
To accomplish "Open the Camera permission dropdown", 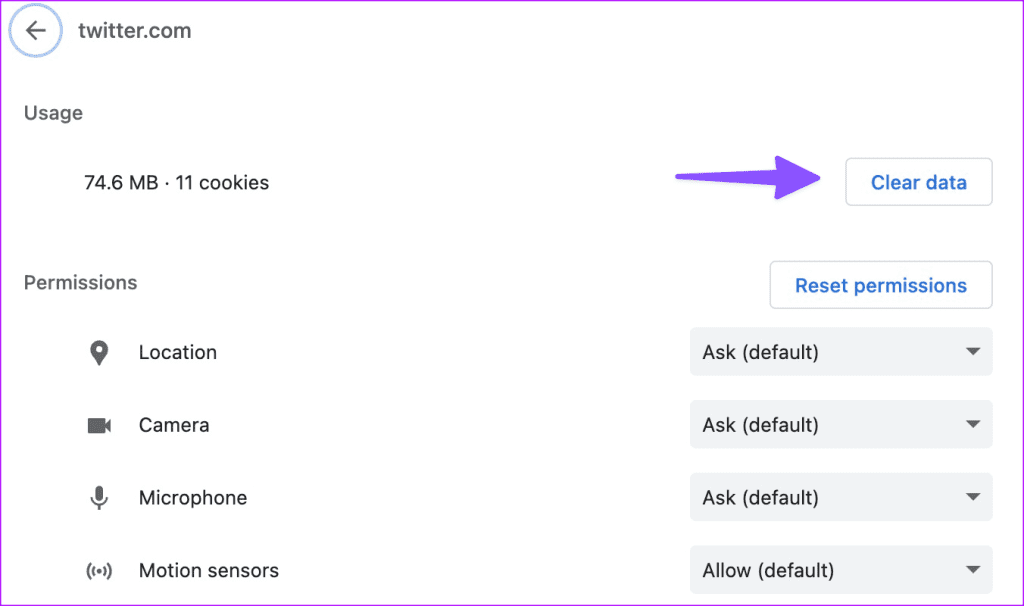I will (x=841, y=424).
